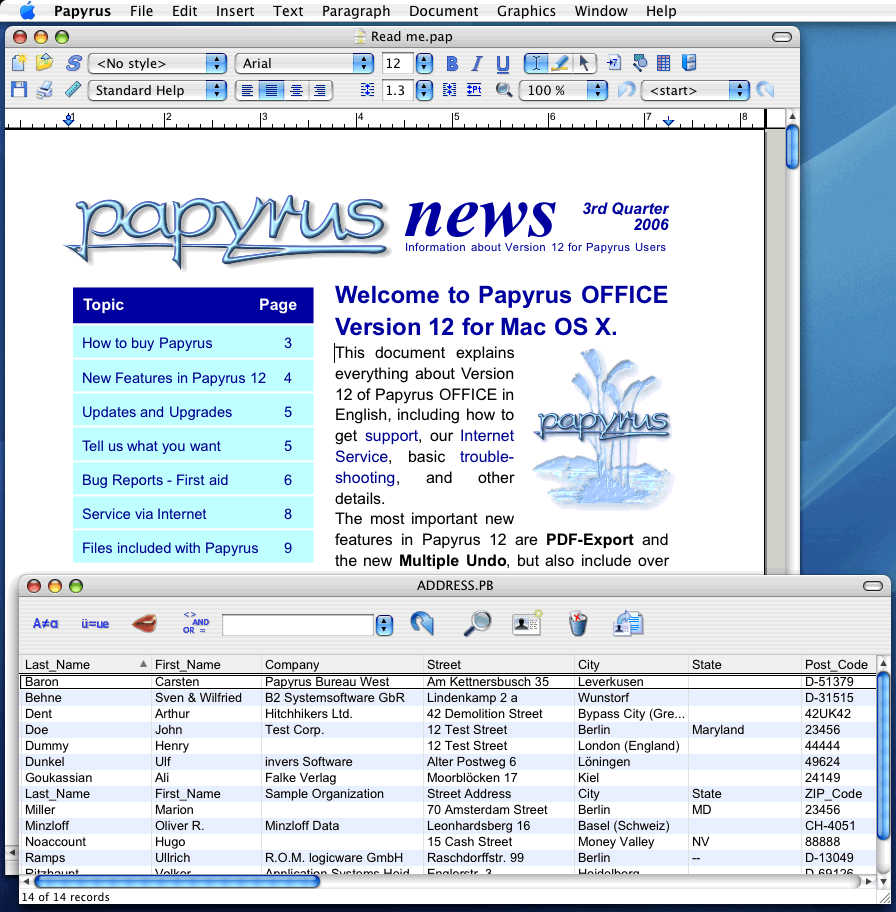Toggle italic formatting
Screen dimensions: 896x912
click(477, 63)
